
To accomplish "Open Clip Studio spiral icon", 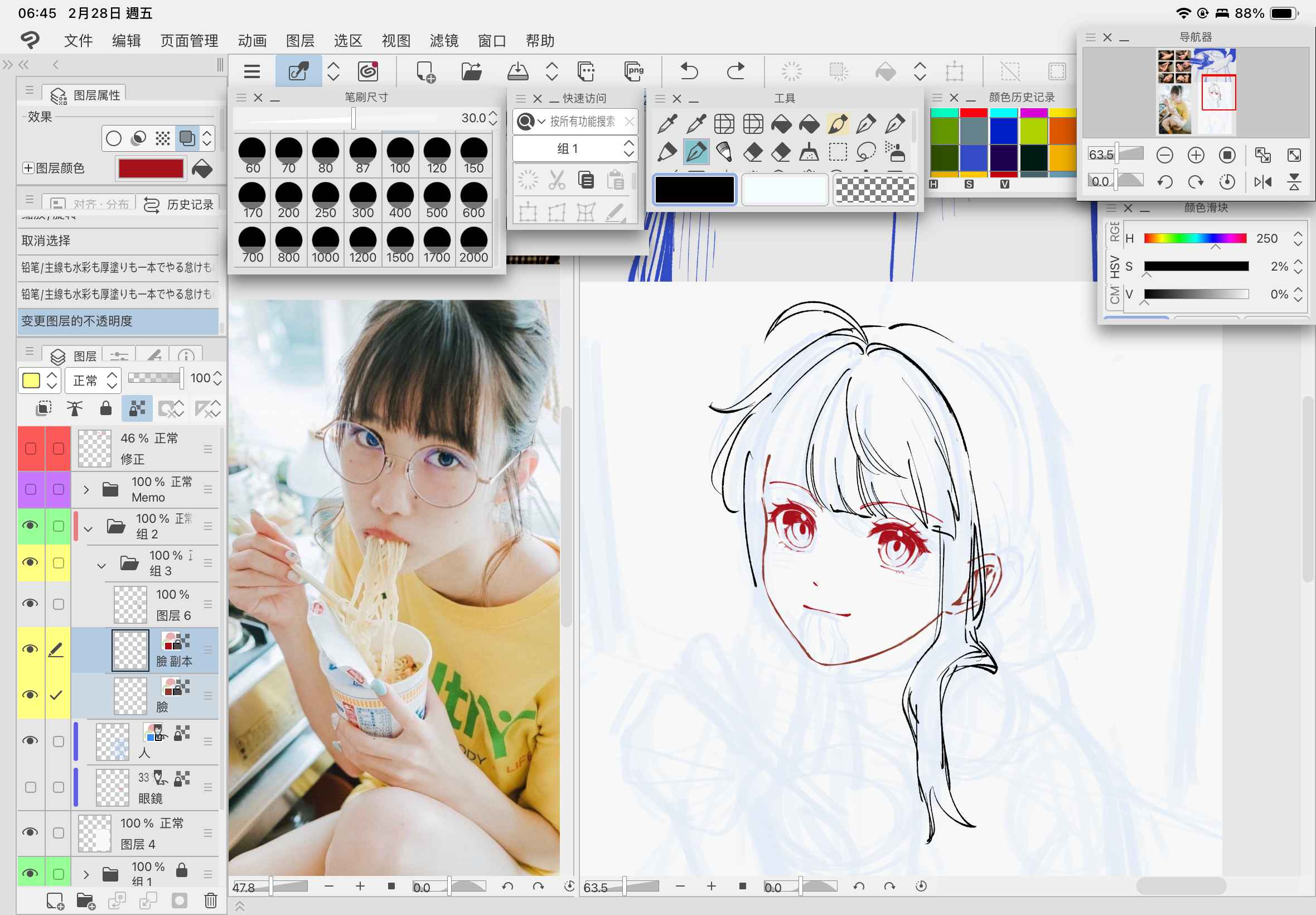I will click(368, 71).
